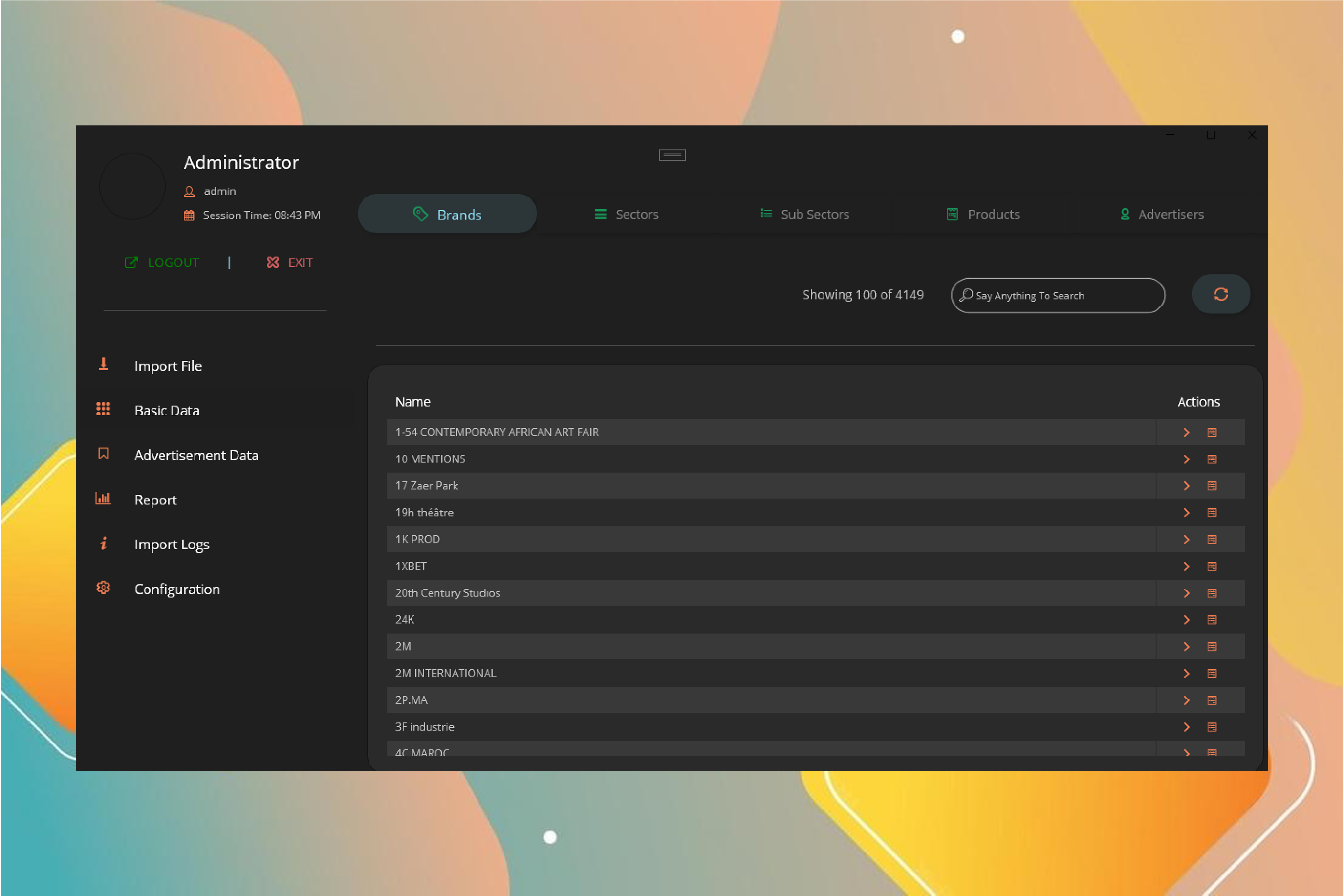Open details icon for 19h théâtre

click(1212, 513)
